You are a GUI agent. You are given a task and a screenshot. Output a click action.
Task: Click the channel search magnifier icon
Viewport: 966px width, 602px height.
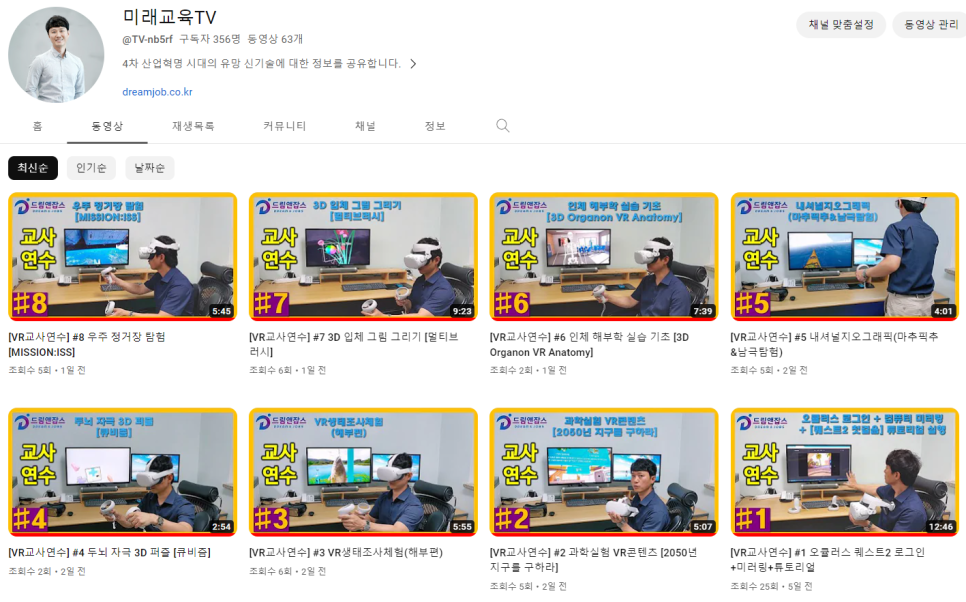click(x=503, y=126)
